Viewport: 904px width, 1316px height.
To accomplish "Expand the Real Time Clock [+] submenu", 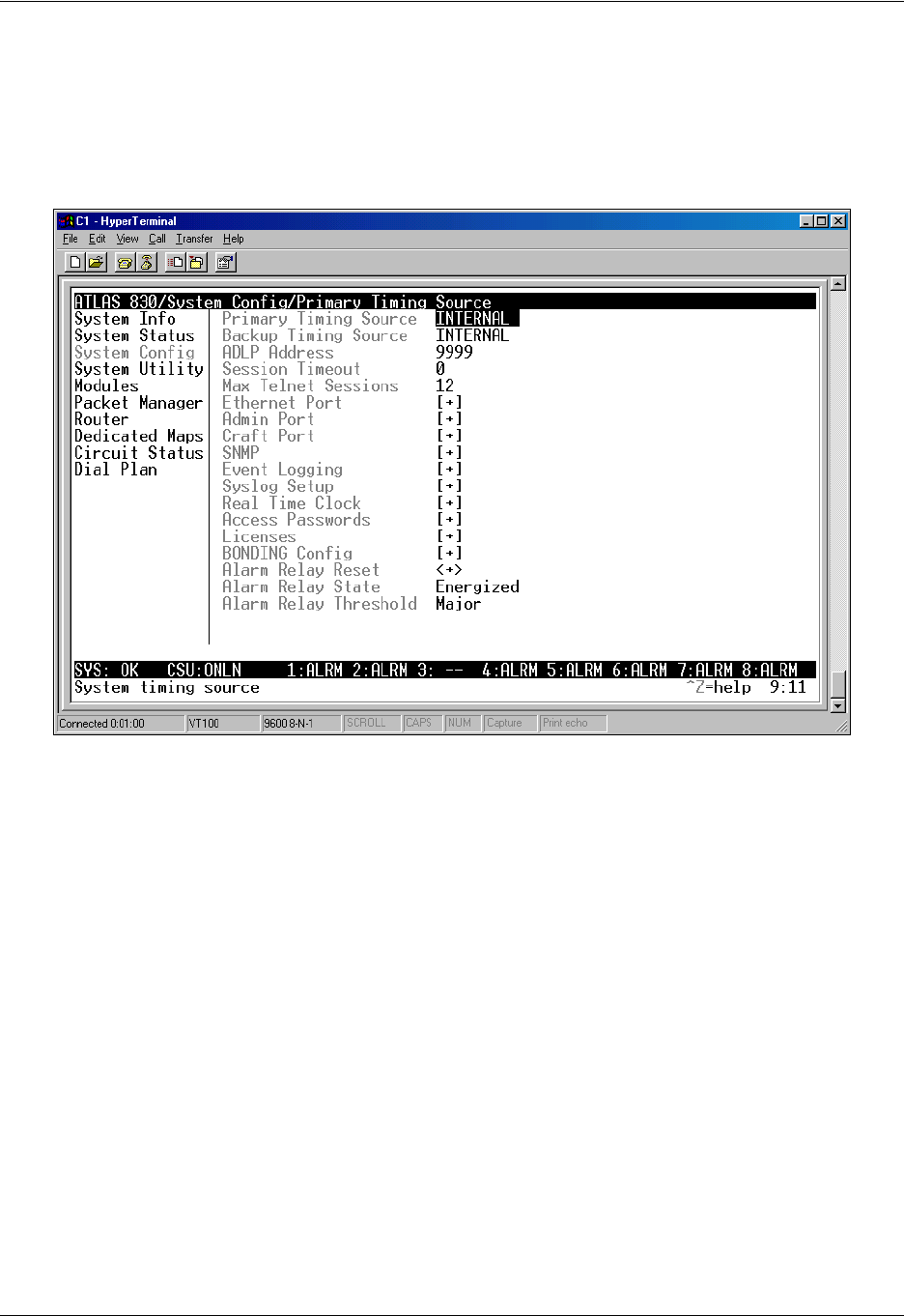I will pyautogui.click(x=449, y=502).
